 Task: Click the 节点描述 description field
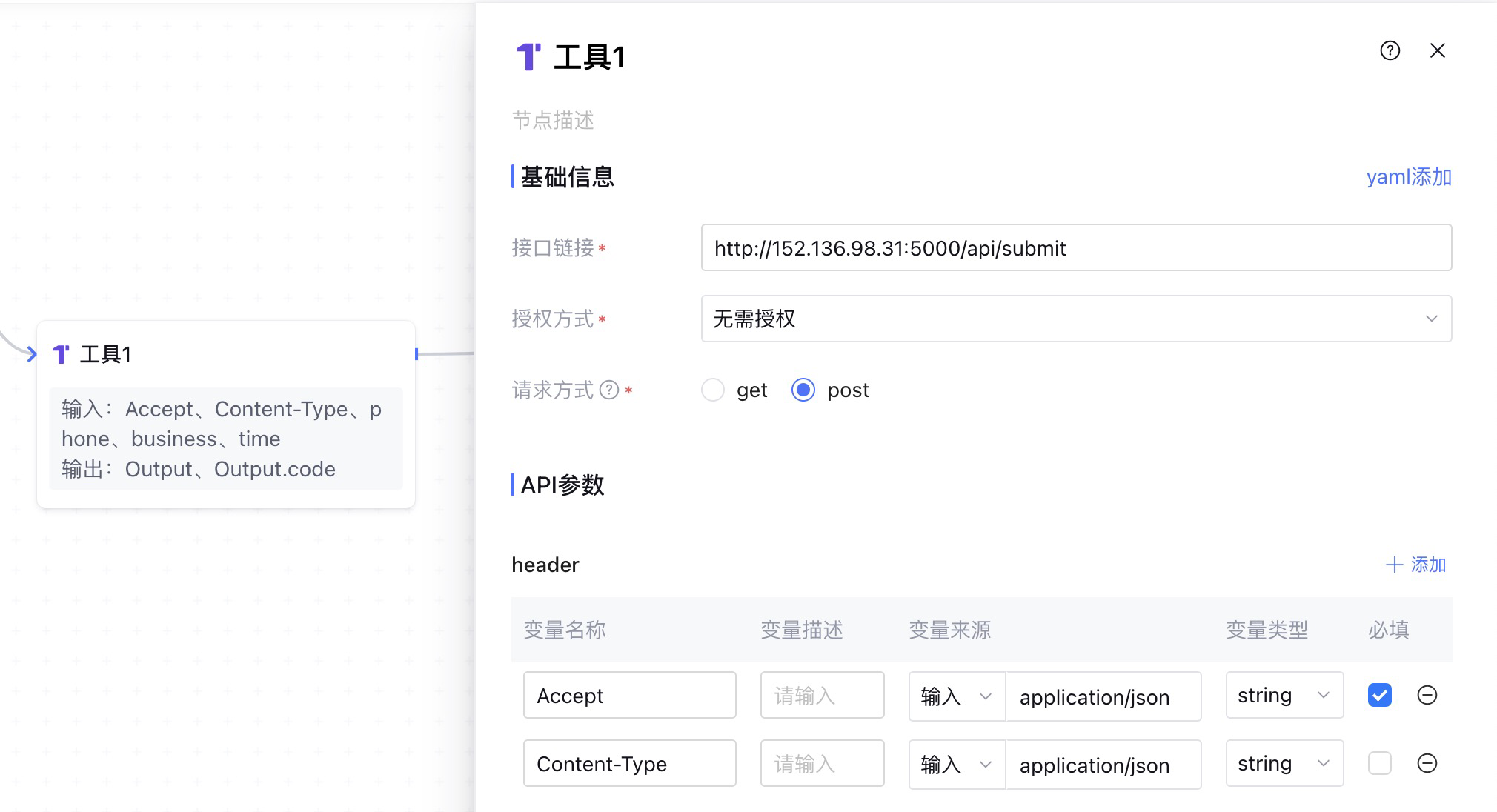click(x=553, y=120)
